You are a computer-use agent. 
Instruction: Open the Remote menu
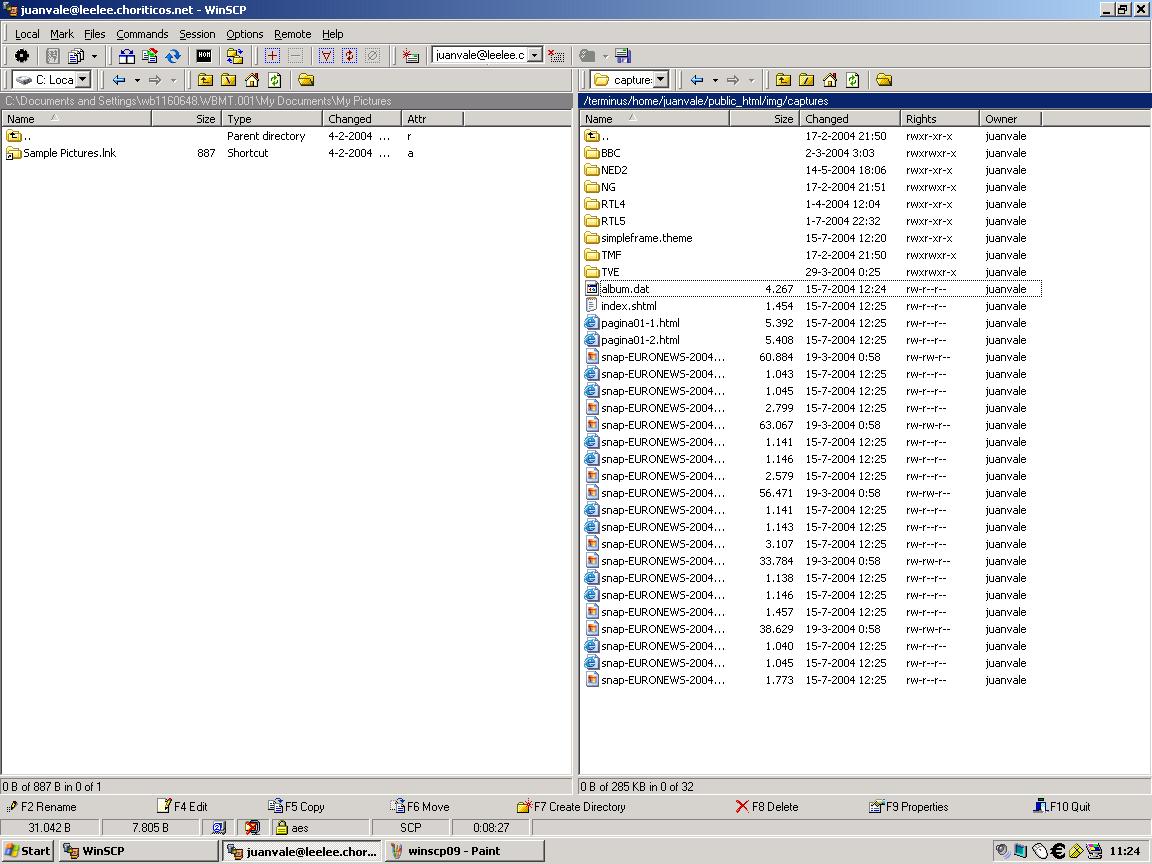[x=292, y=34]
